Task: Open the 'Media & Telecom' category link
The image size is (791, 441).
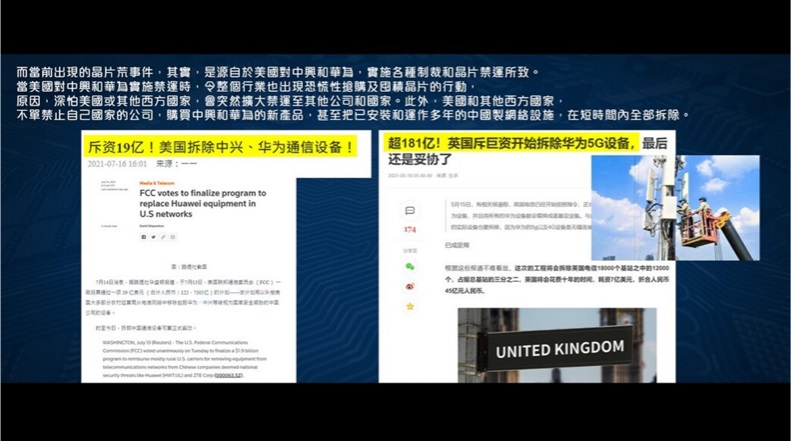Action: click(157, 183)
